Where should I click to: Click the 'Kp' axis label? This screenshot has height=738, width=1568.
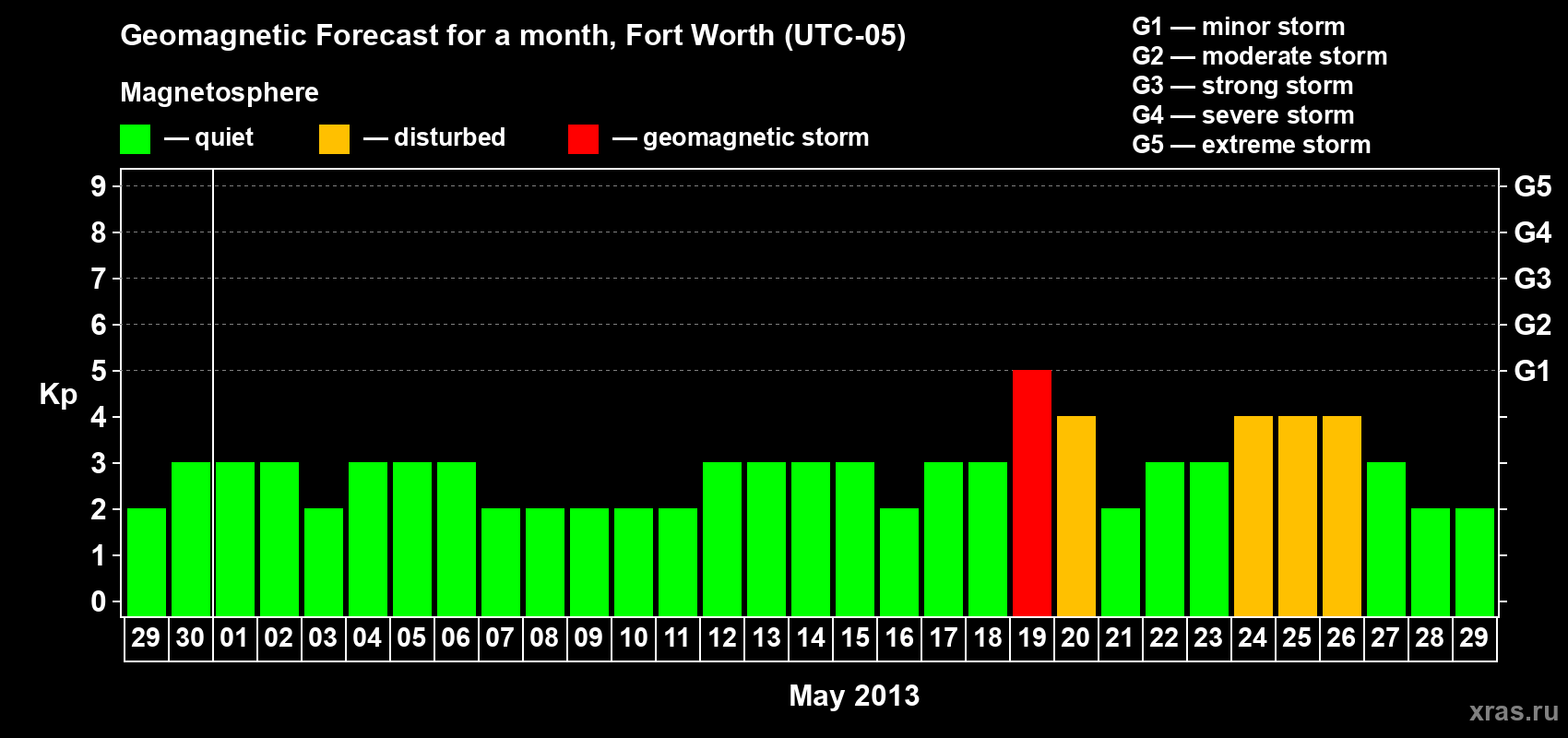58,395
